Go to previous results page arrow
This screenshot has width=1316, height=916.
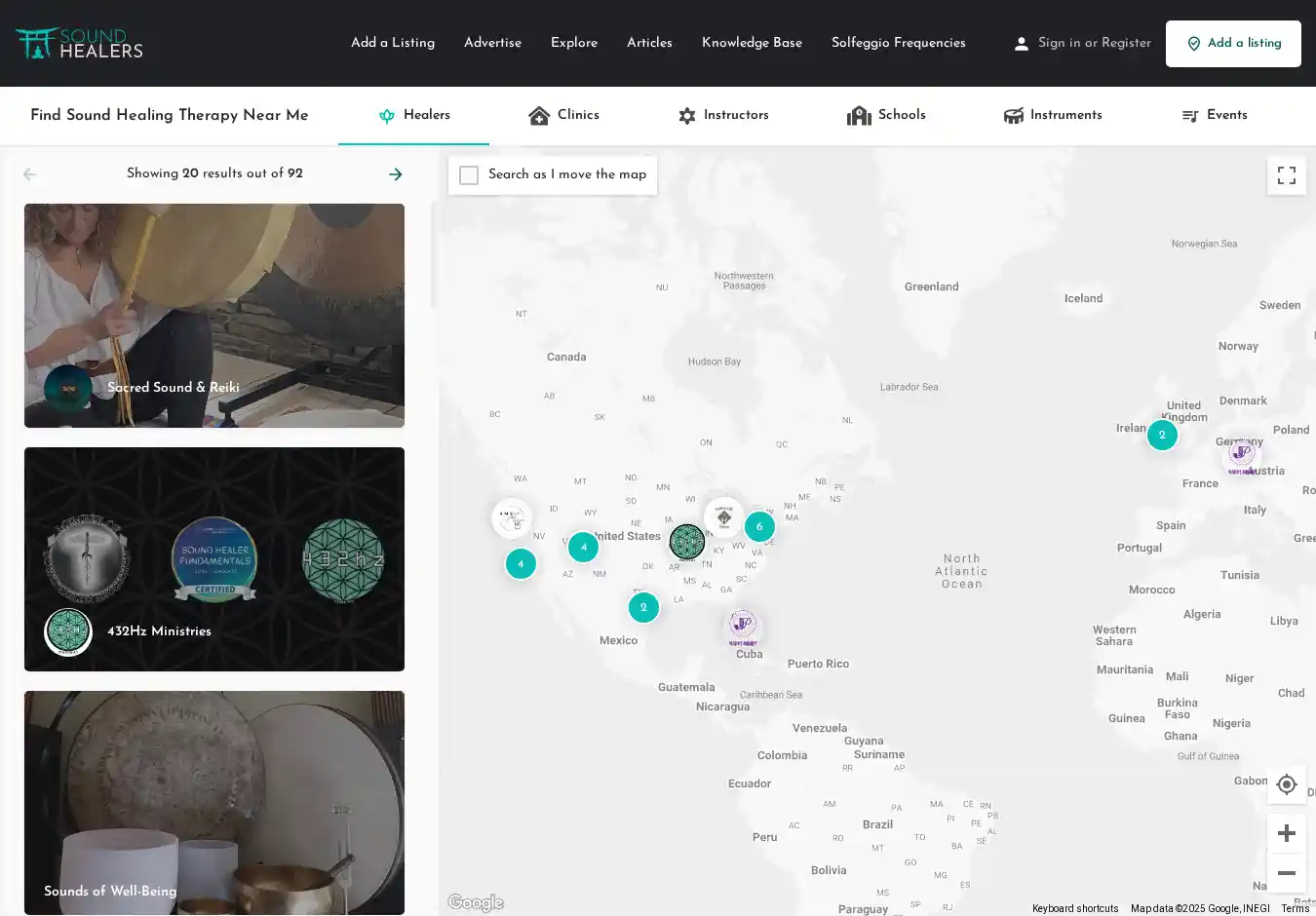tap(29, 174)
